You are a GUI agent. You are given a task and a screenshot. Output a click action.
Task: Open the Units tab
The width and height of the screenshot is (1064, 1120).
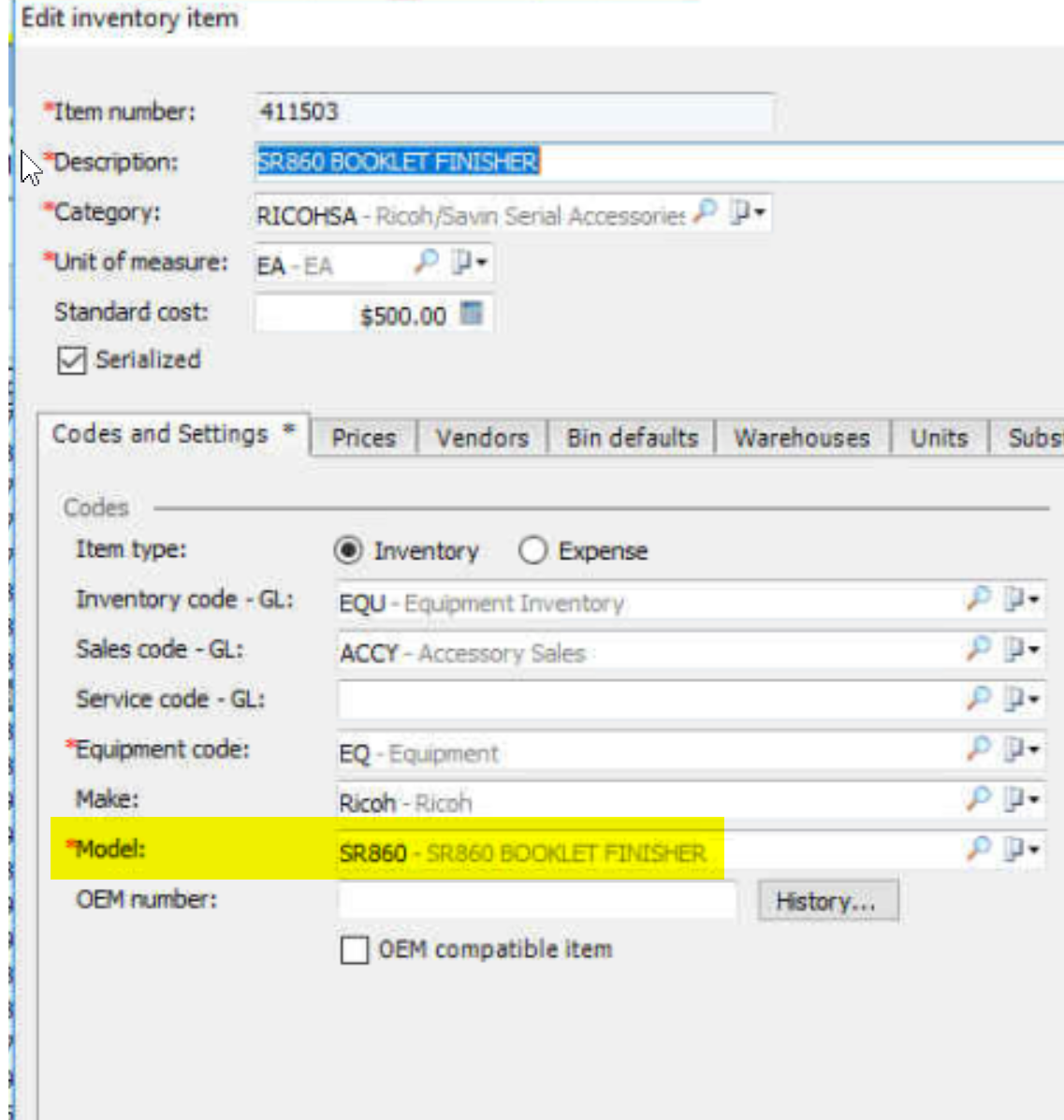(939, 437)
